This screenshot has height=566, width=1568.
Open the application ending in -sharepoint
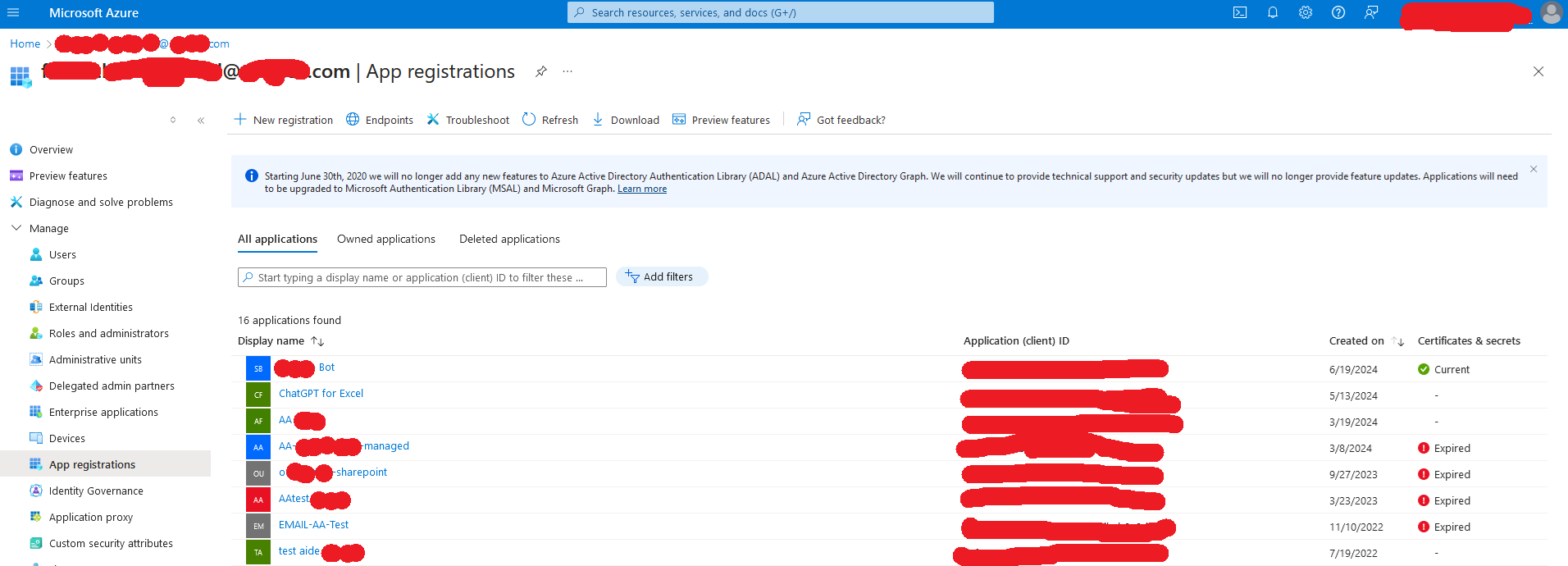333,472
